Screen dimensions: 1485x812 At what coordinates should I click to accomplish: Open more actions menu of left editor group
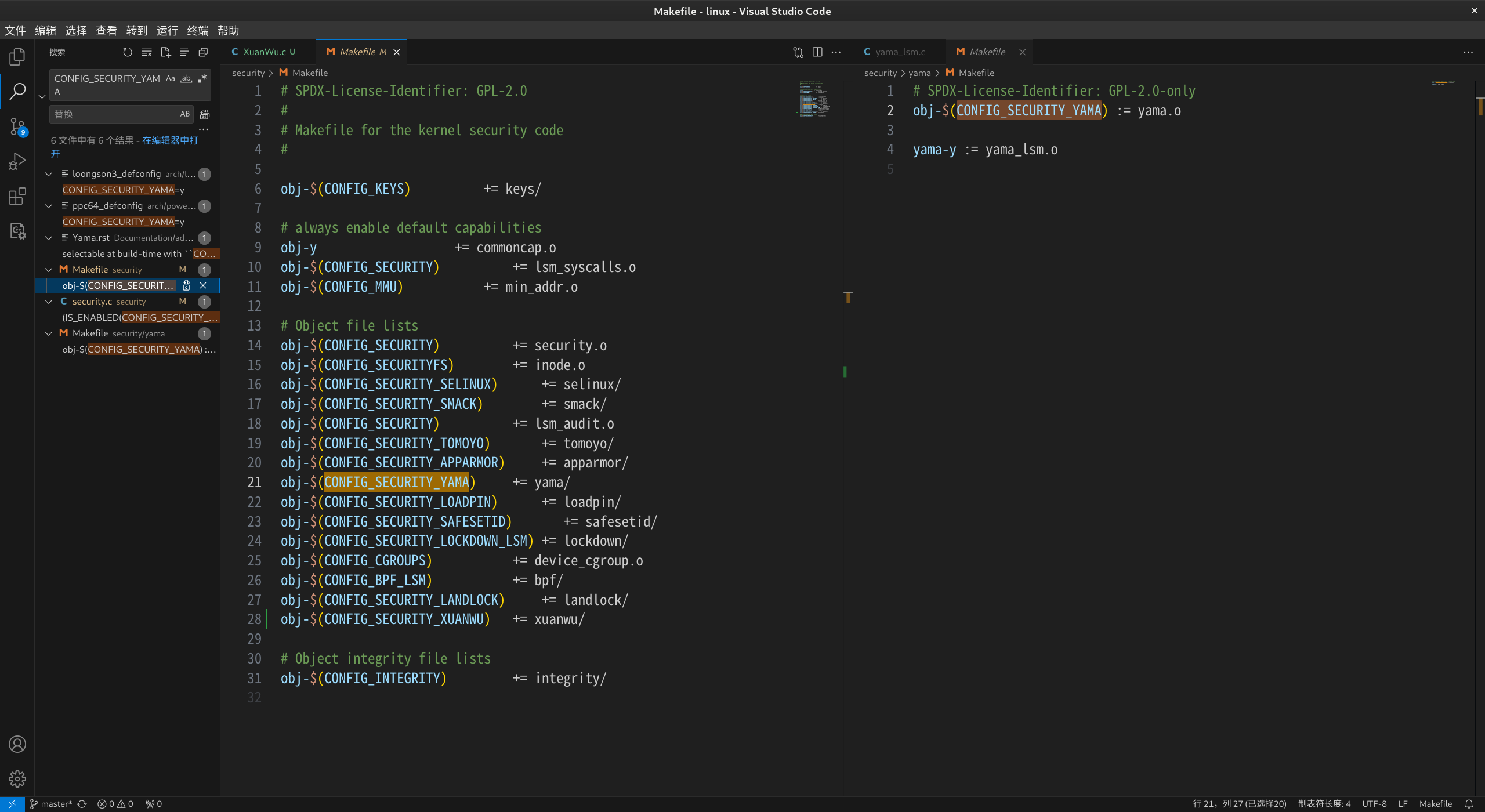(836, 52)
